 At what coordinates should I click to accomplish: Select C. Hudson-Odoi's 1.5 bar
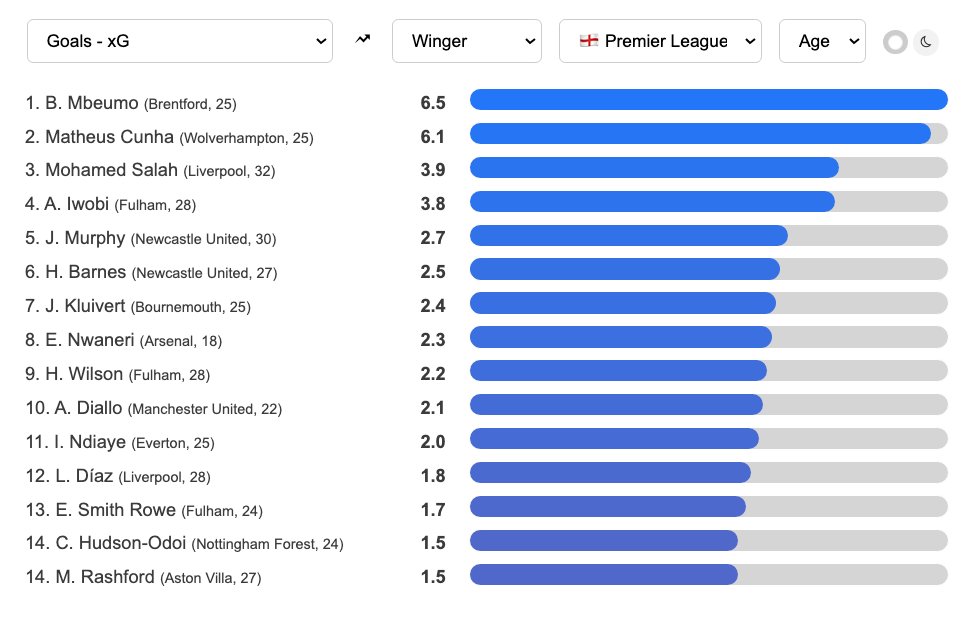604,540
